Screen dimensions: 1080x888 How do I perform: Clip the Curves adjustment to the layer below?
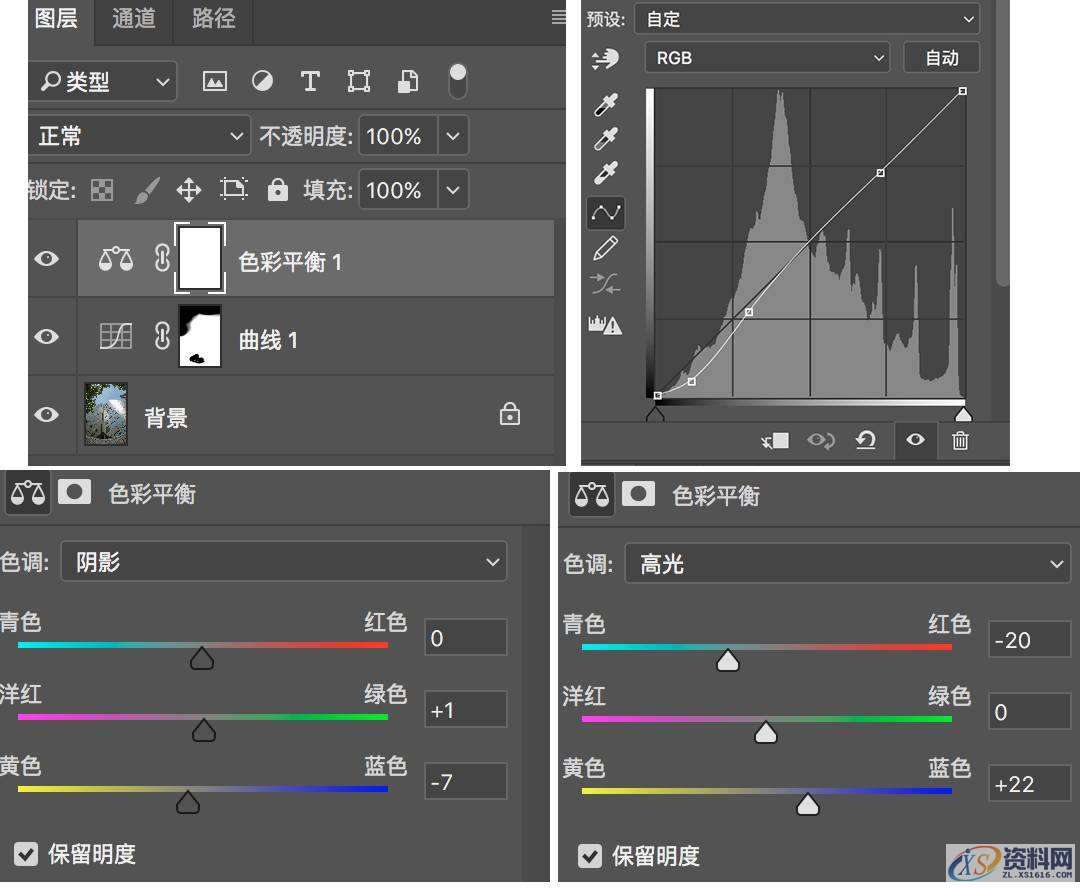tap(774, 440)
